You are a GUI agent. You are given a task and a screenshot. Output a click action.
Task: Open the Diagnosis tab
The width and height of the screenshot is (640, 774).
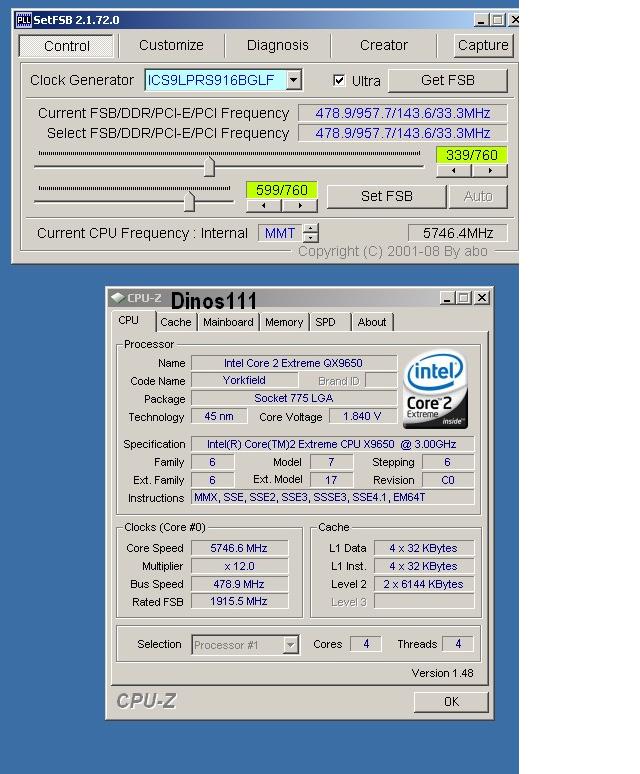click(277, 45)
